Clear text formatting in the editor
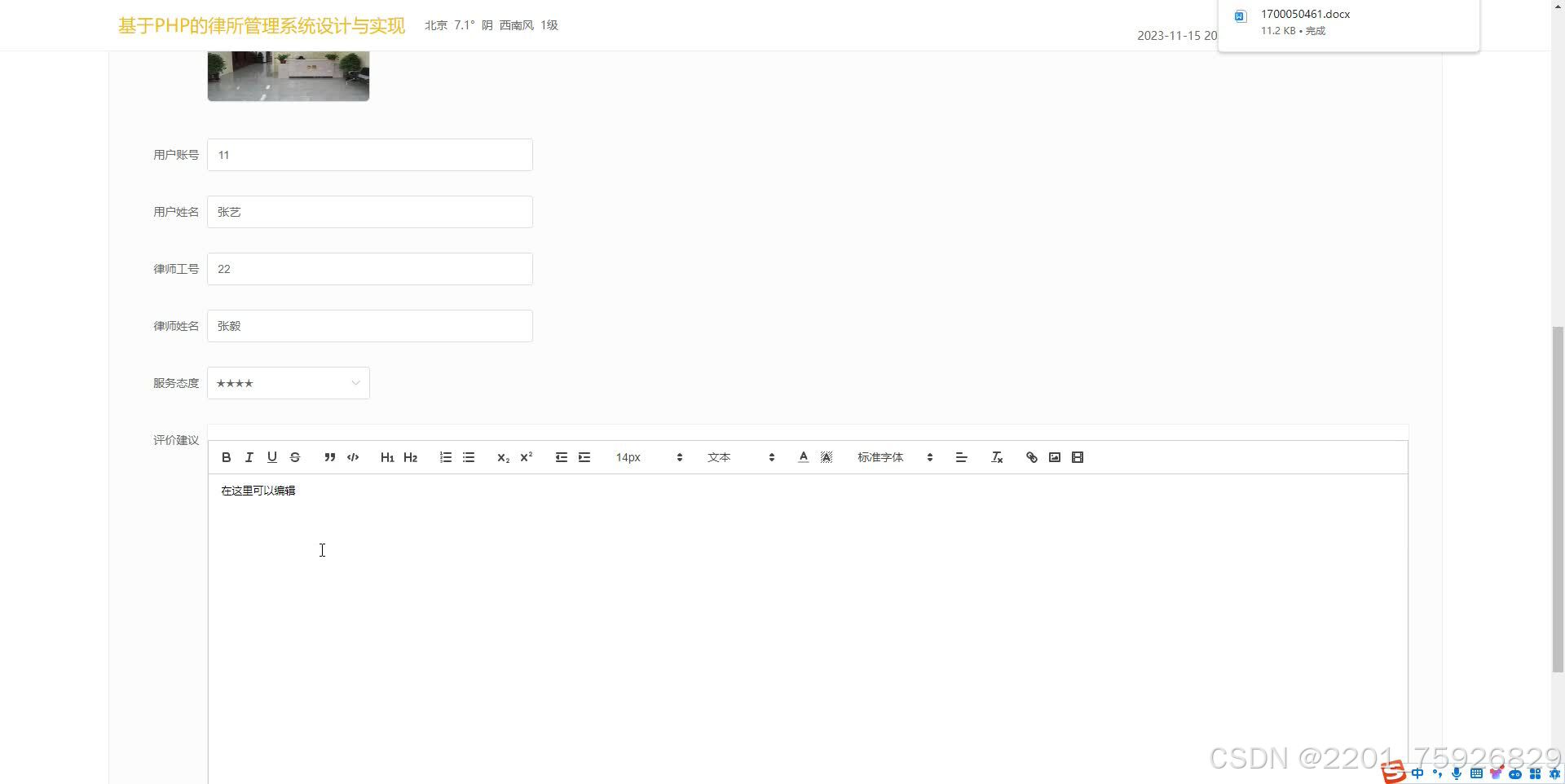This screenshot has height=784, width=1565. (x=997, y=457)
